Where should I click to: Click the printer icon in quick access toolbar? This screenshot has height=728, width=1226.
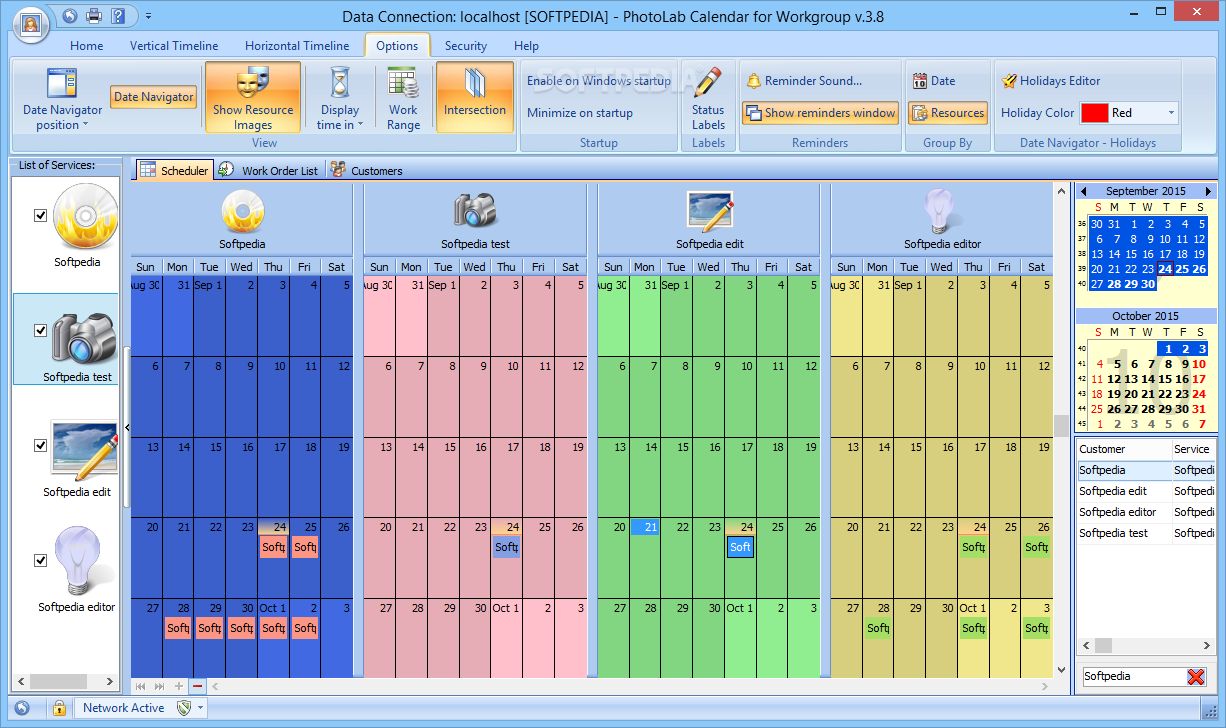(x=94, y=16)
